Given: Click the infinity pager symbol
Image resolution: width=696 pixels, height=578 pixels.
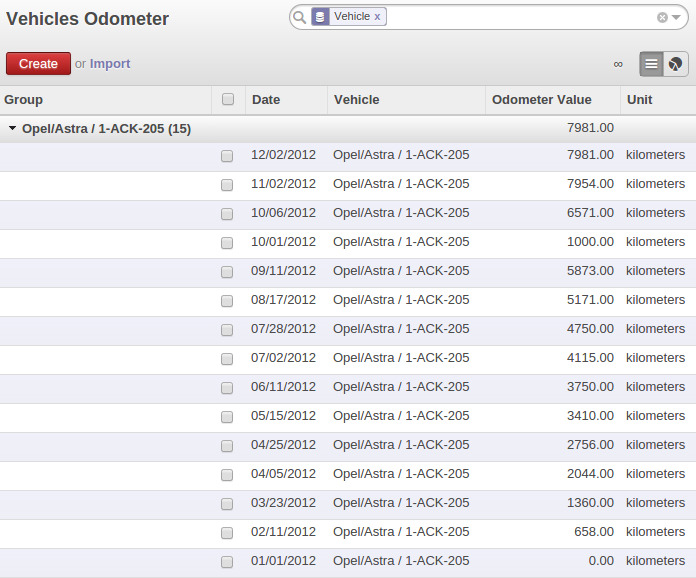Looking at the screenshot, I should (618, 64).
